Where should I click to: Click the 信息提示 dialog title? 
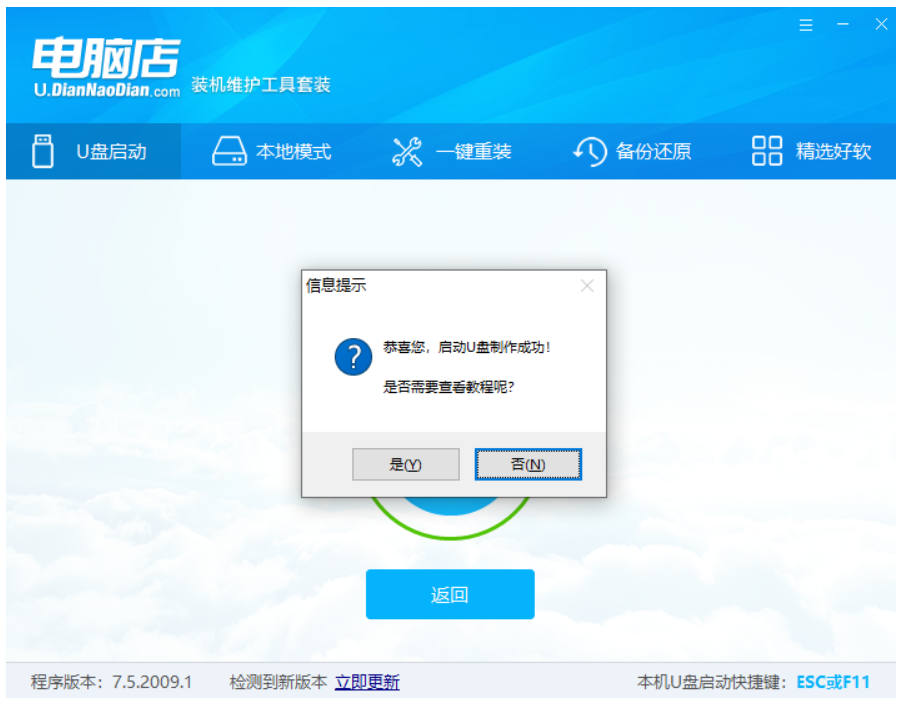tap(336, 285)
